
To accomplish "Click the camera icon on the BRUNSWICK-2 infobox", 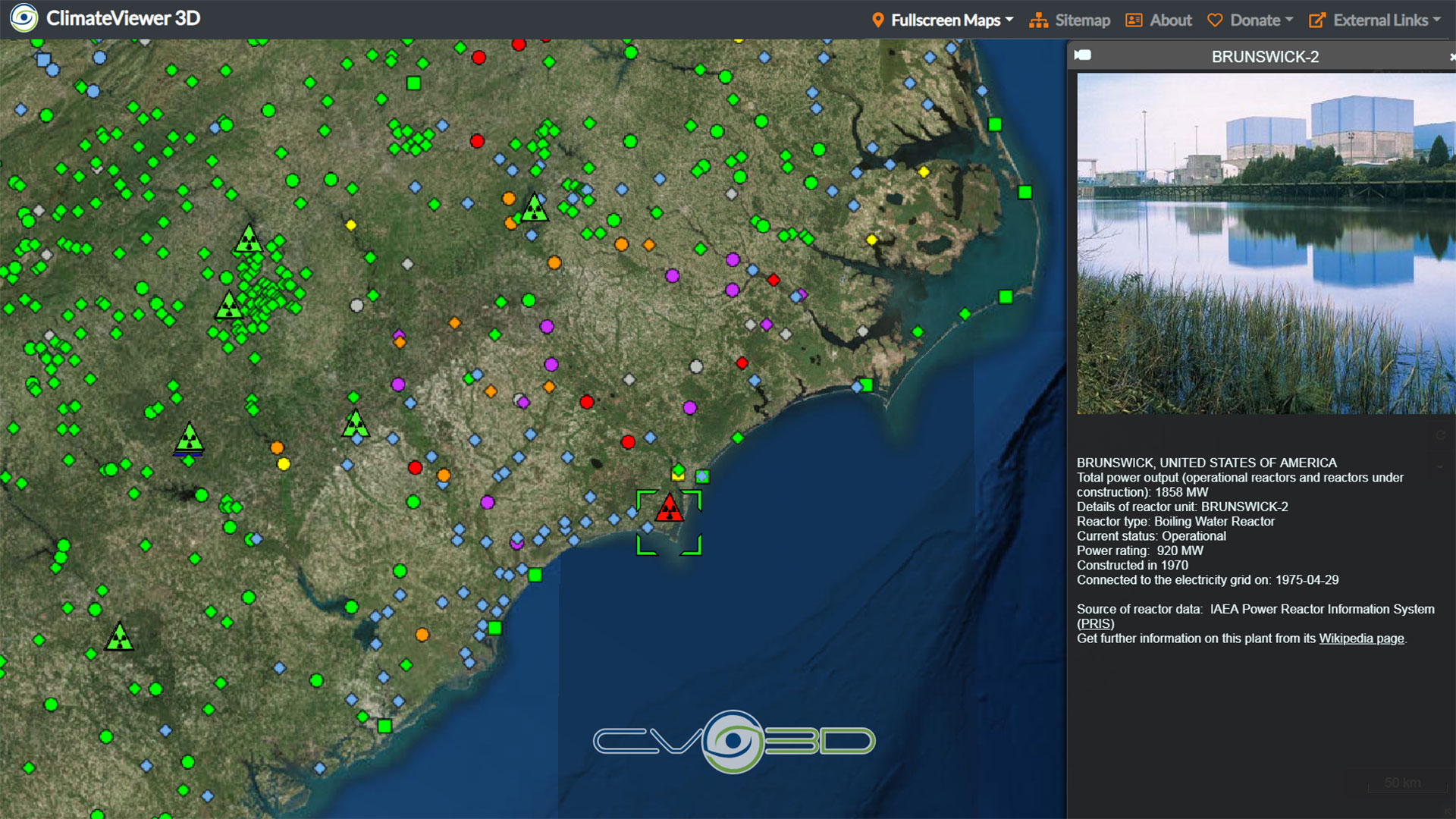I will (1082, 55).
